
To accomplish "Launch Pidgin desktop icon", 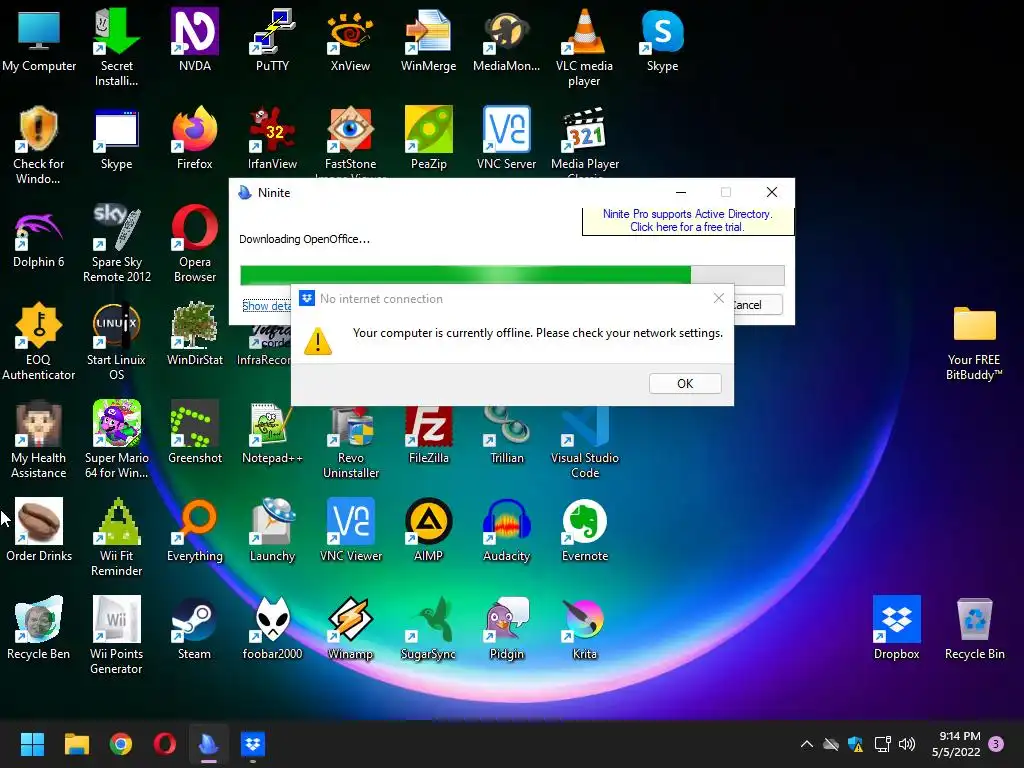I will (x=506, y=629).
